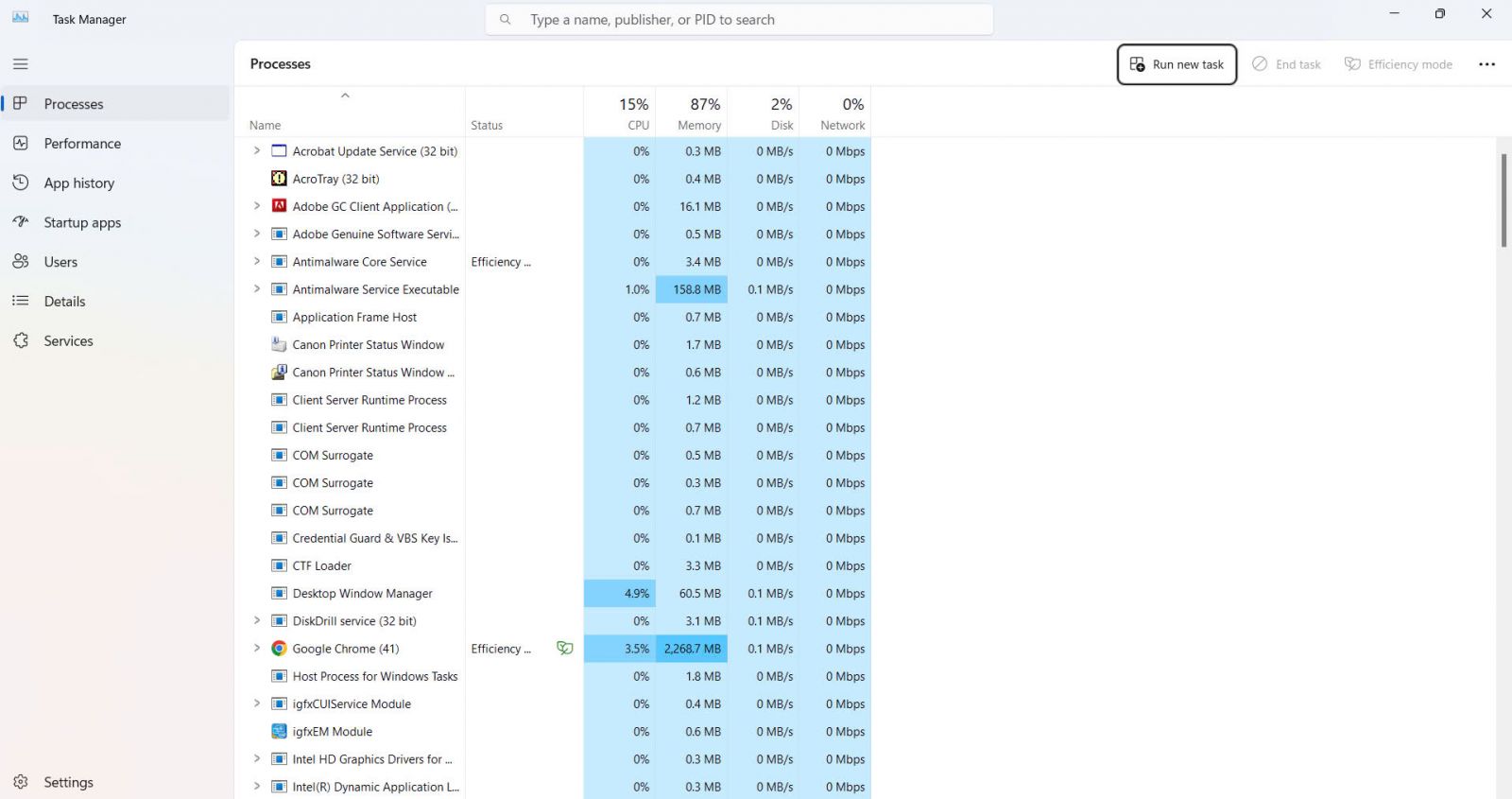Select Canon Printer Status Window row at 0.6 MB
Viewport: 1512px width, 799px height.
[x=553, y=373]
